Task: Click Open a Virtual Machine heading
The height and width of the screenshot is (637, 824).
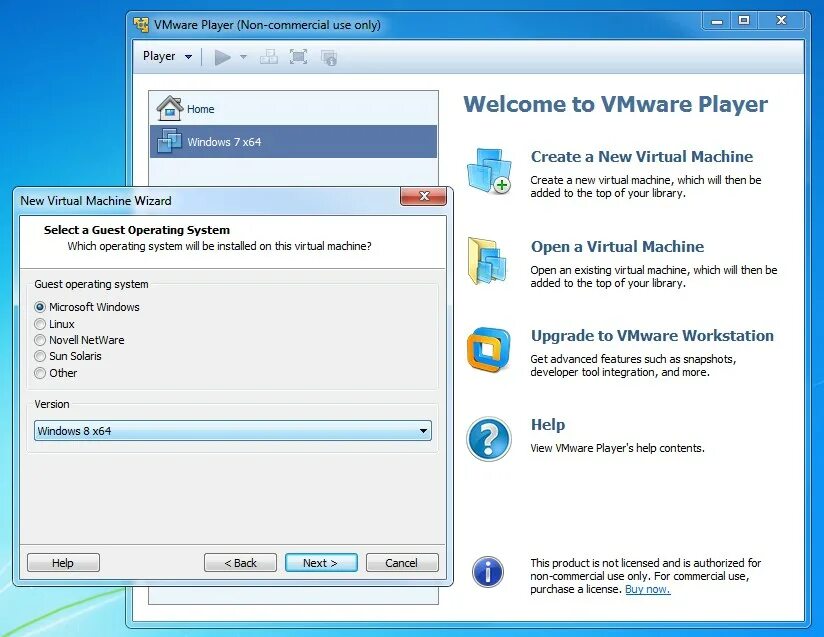Action: [x=617, y=246]
